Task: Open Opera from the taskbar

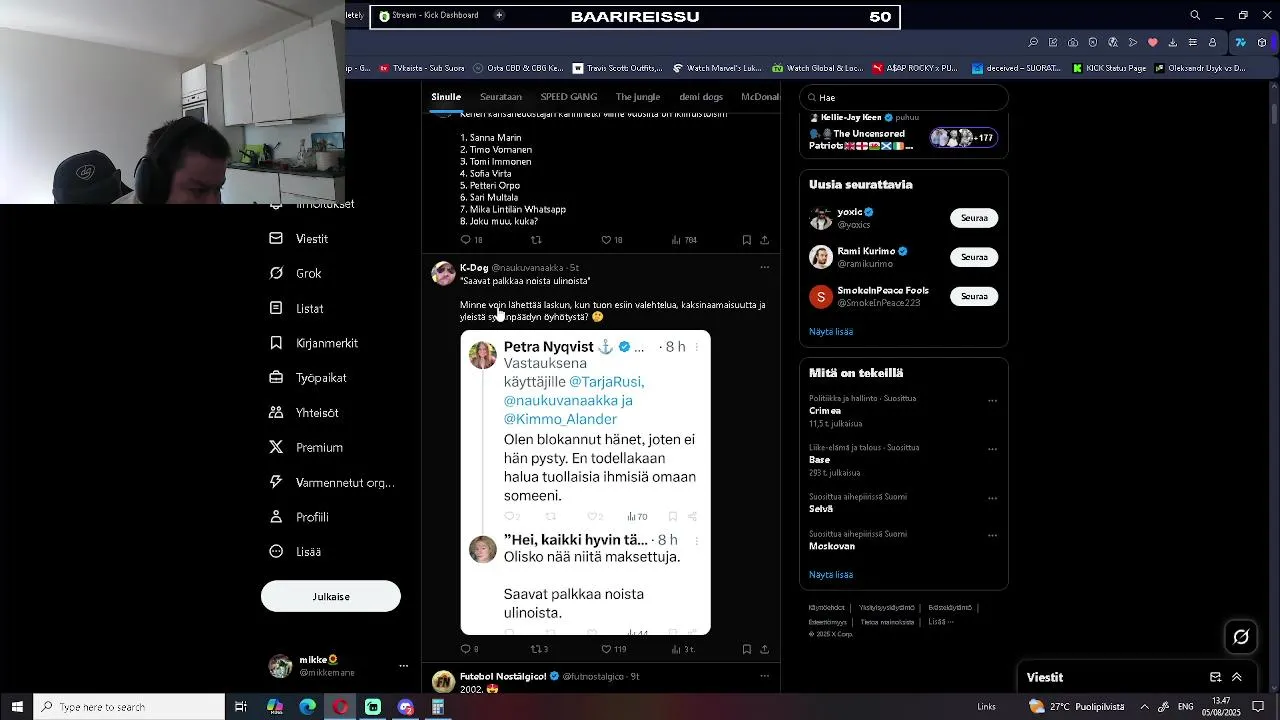Action: click(x=341, y=707)
